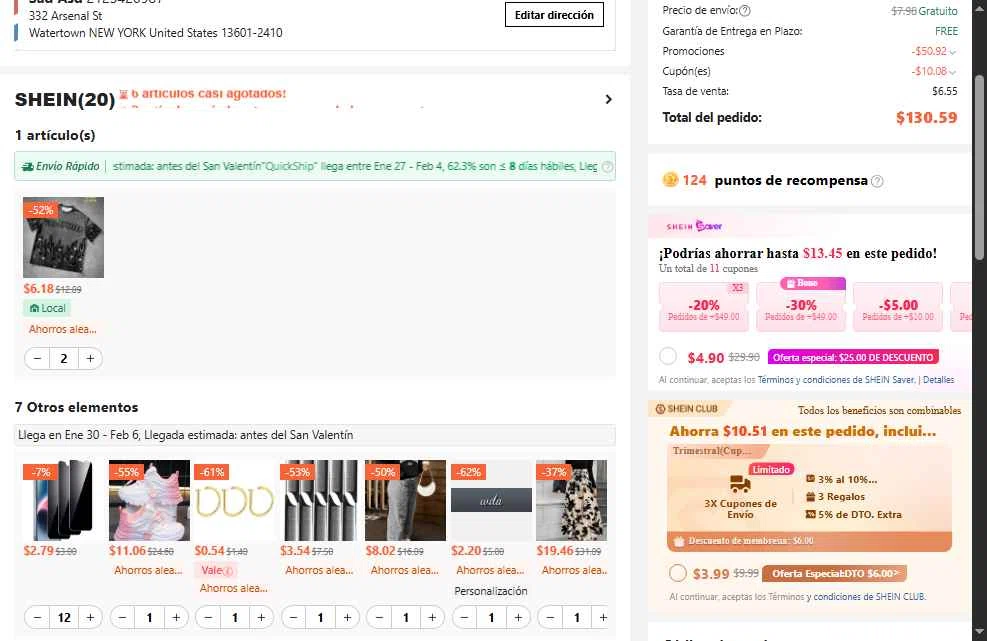Viewport: 987px width, 641px height.
Task: Click the -20% coupon card
Action: point(704,307)
